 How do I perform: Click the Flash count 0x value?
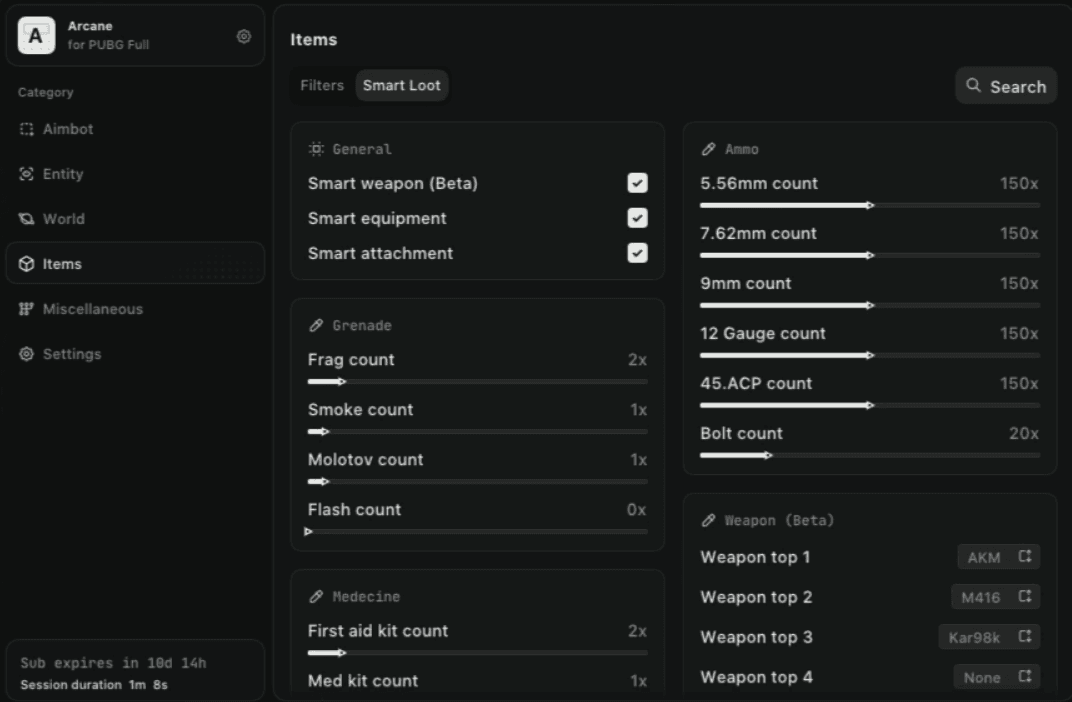tap(636, 510)
